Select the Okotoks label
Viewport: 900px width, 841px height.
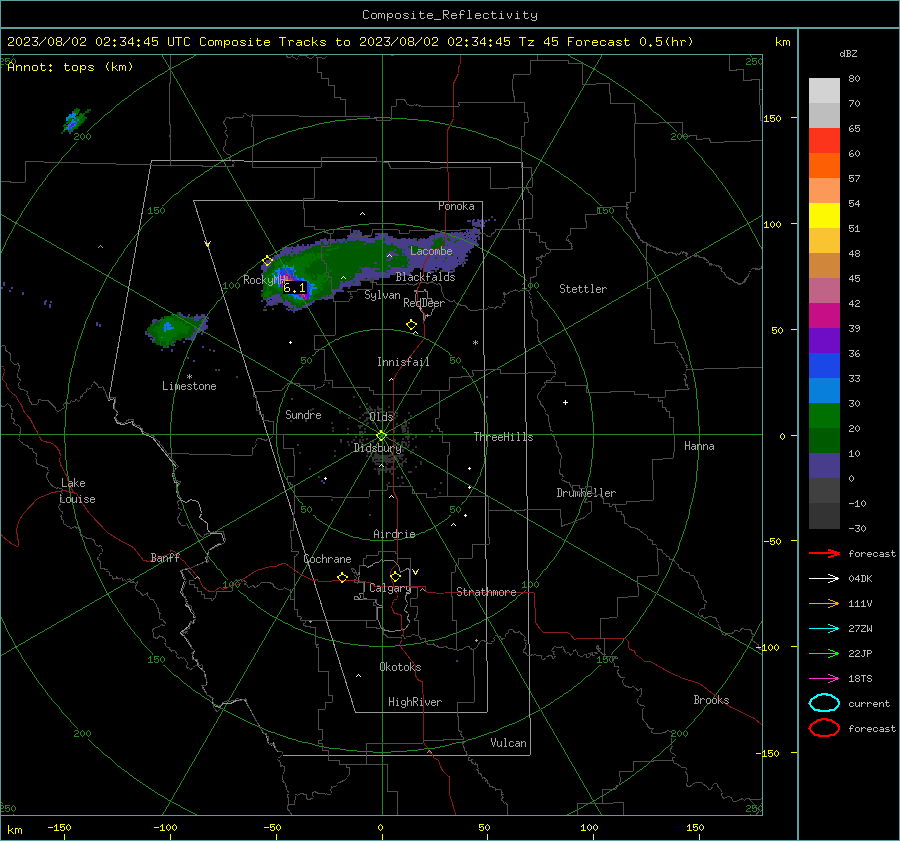[x=400, y=667]
